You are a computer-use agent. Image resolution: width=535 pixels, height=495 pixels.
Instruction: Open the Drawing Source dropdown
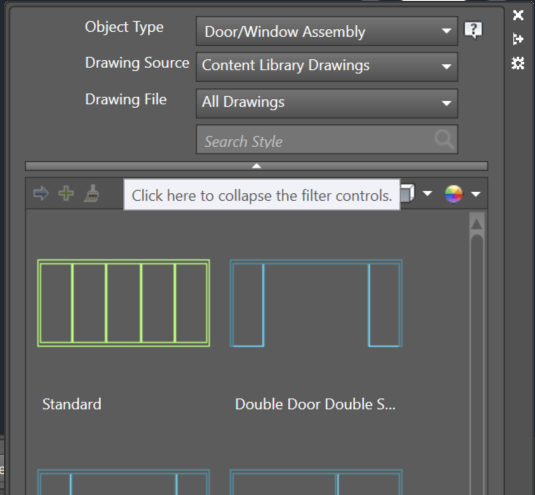pos(327,67)
